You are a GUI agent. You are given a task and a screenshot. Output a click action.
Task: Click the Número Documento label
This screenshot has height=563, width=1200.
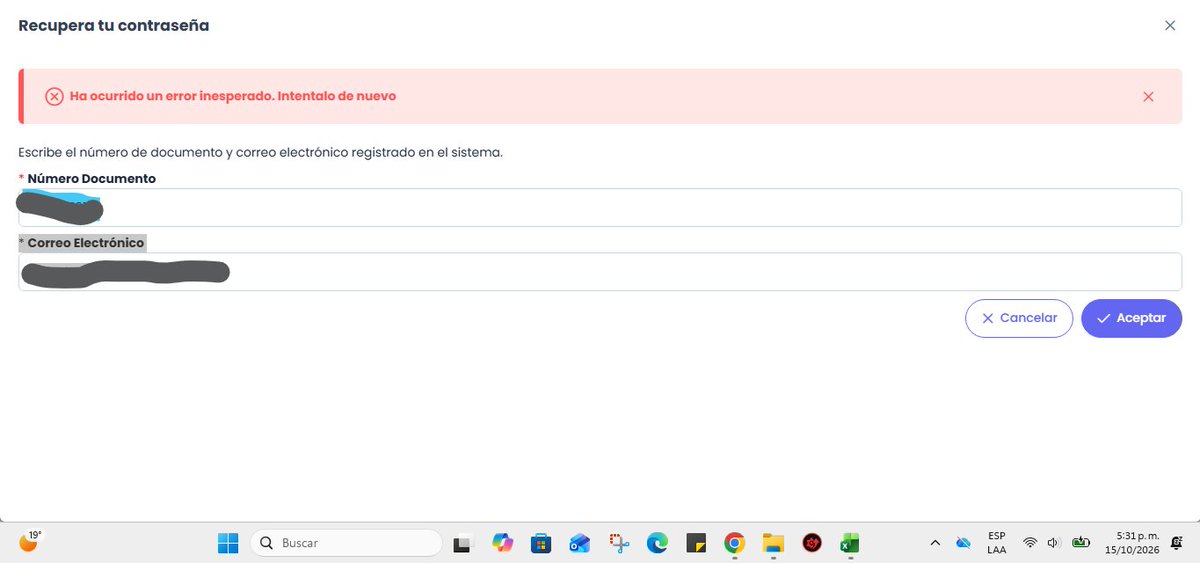pyautogui.click(x=91, y=179)
